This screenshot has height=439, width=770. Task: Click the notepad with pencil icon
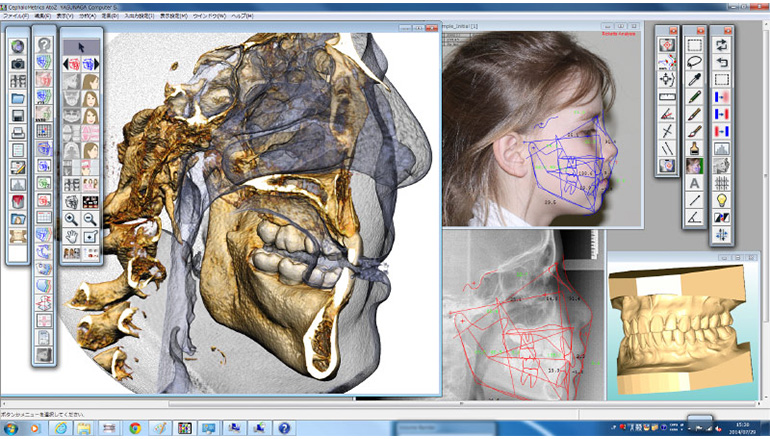(x=18, y=167)
